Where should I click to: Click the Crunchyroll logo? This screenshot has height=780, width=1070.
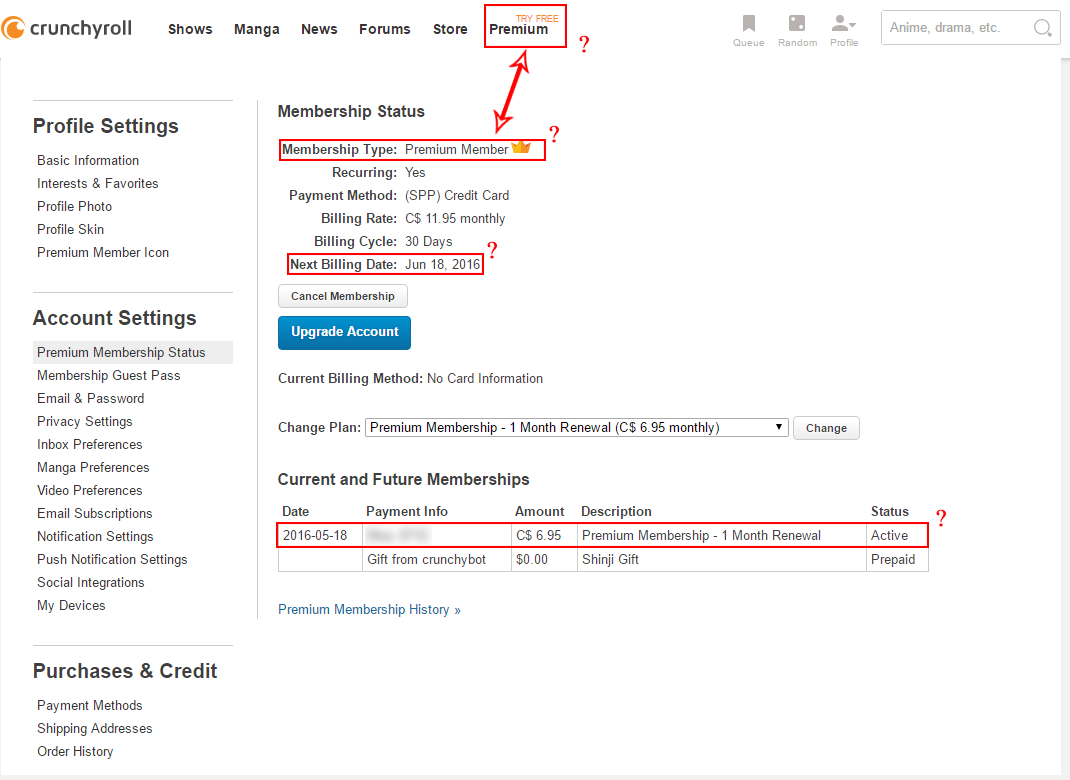coord(67,28)
